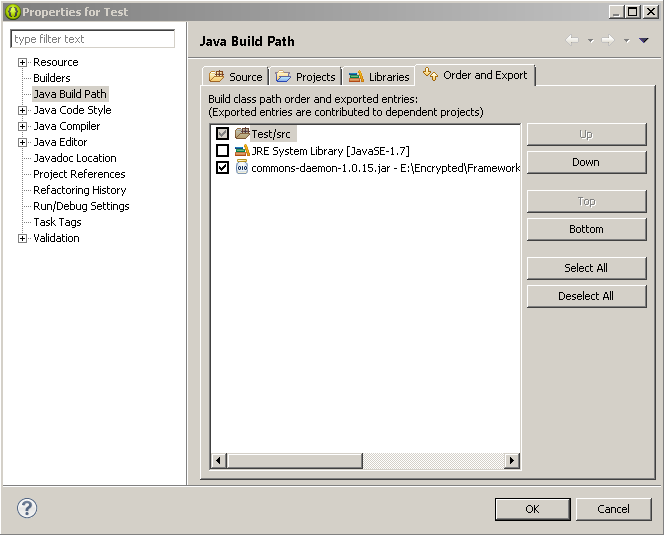Select Java Build Path in the tree
Viewport: 664px width, 535px height.
pos(70,94)
